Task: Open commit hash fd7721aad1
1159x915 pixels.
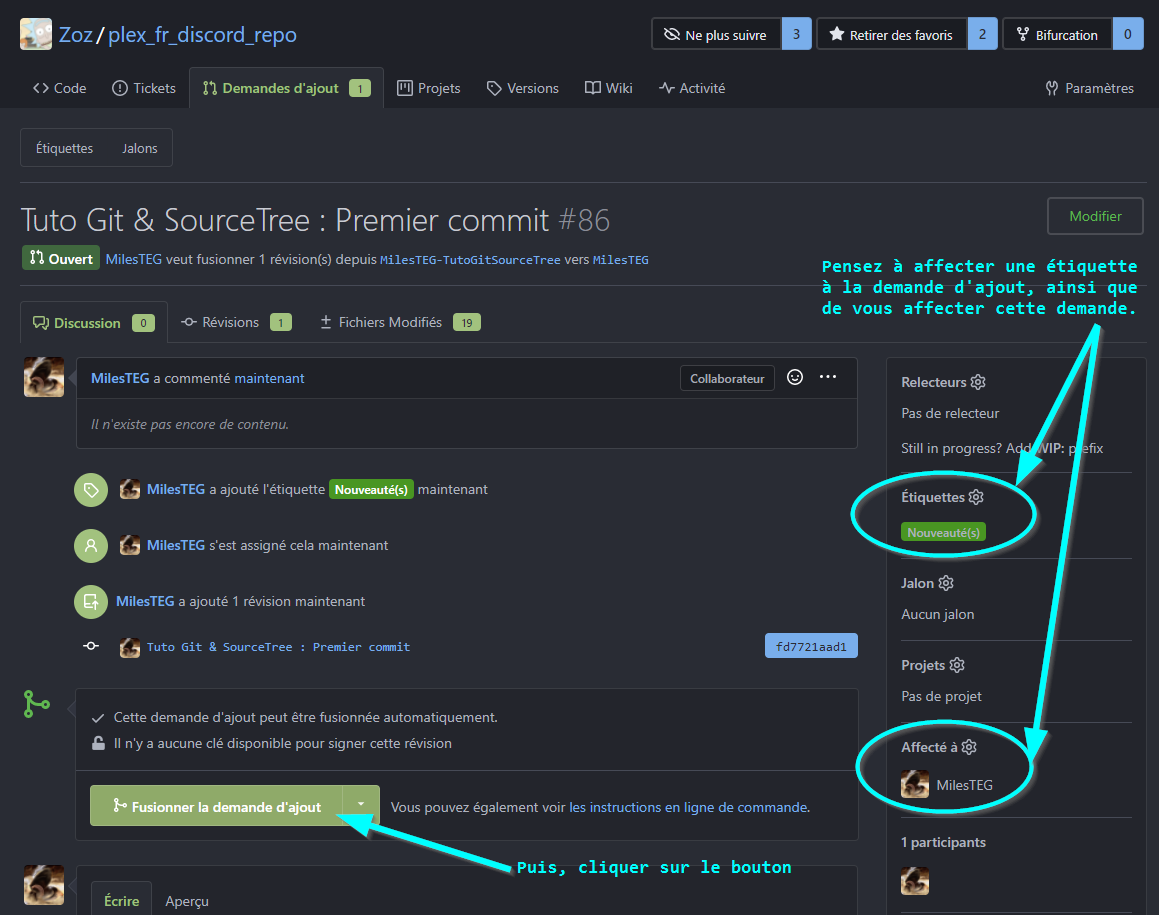Action: pos(811,647)
